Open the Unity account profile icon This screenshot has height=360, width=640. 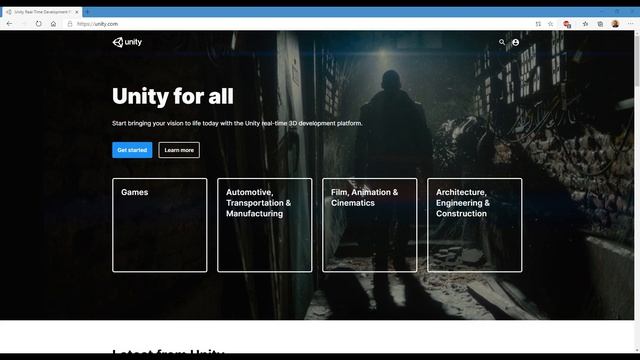[516, 42]
